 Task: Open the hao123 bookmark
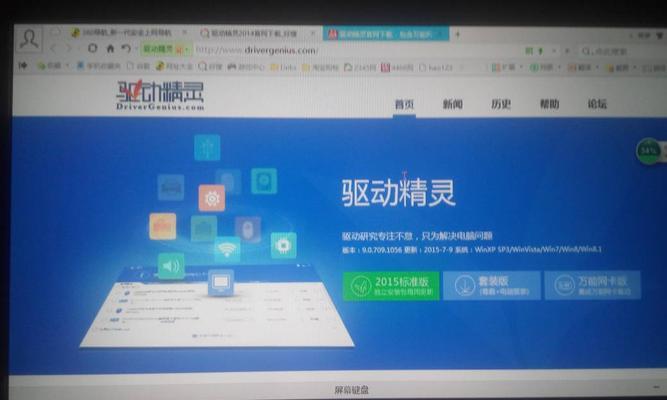pyautogui.click(x=436, y=68)
